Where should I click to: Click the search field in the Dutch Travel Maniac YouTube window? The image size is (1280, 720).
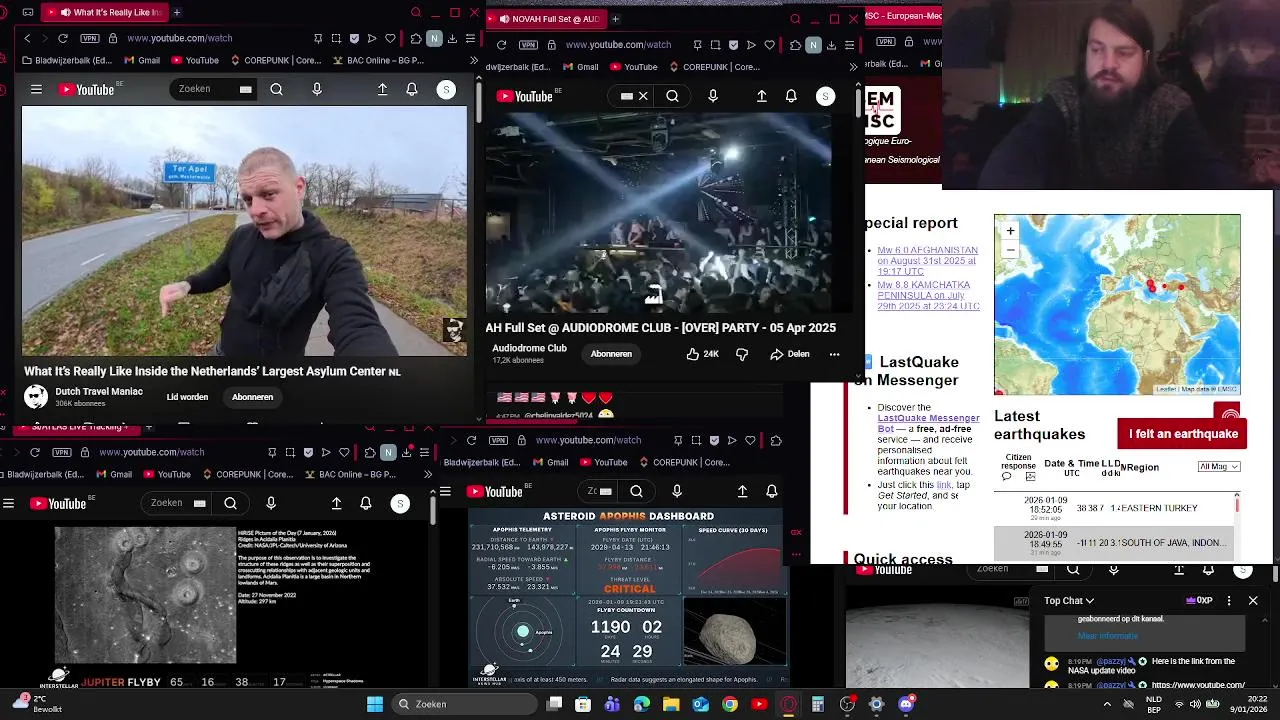coord(215,89)
